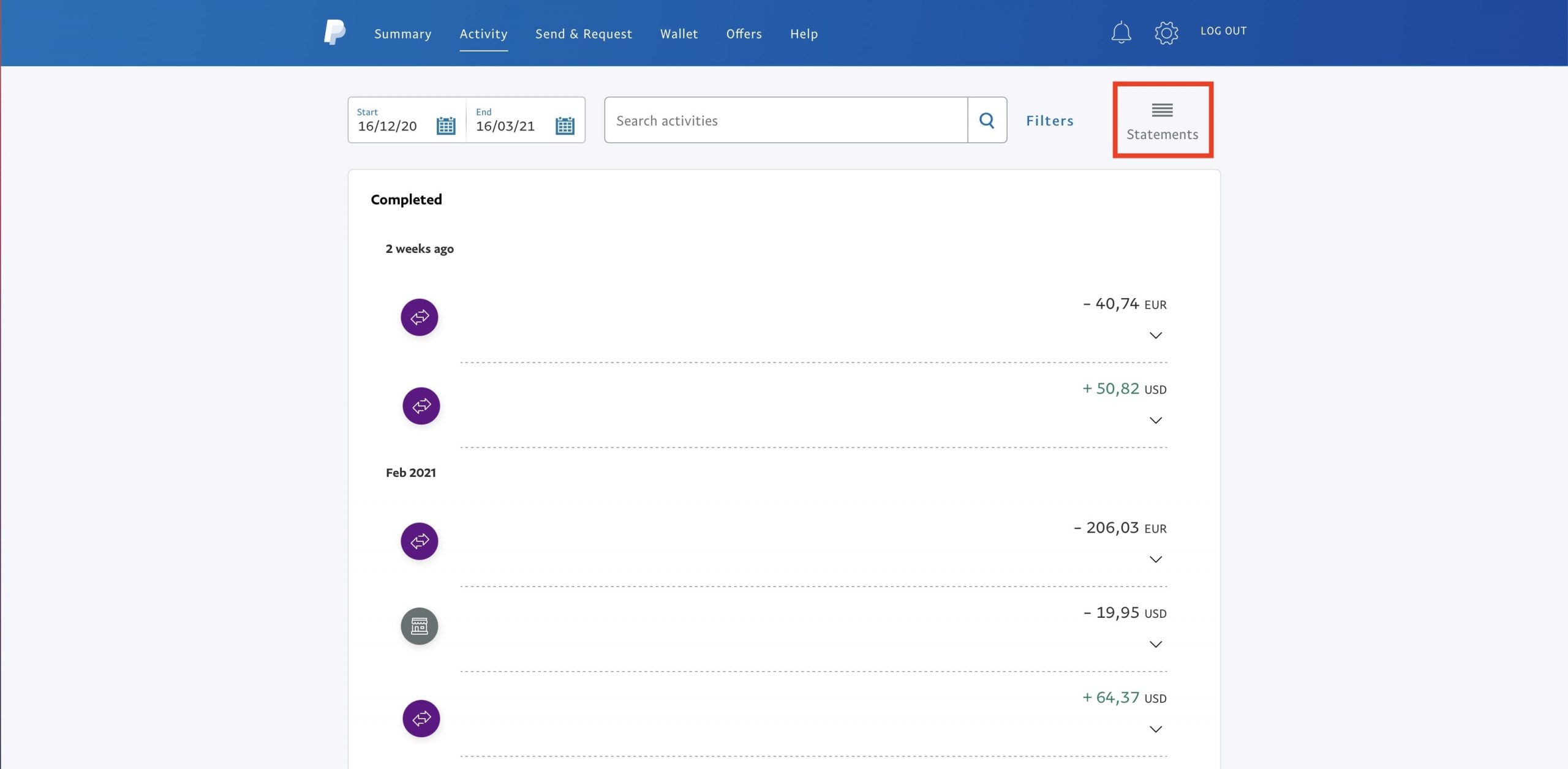
Task: Click the PayPal logo icon
Action: click(x=334, y=32)
